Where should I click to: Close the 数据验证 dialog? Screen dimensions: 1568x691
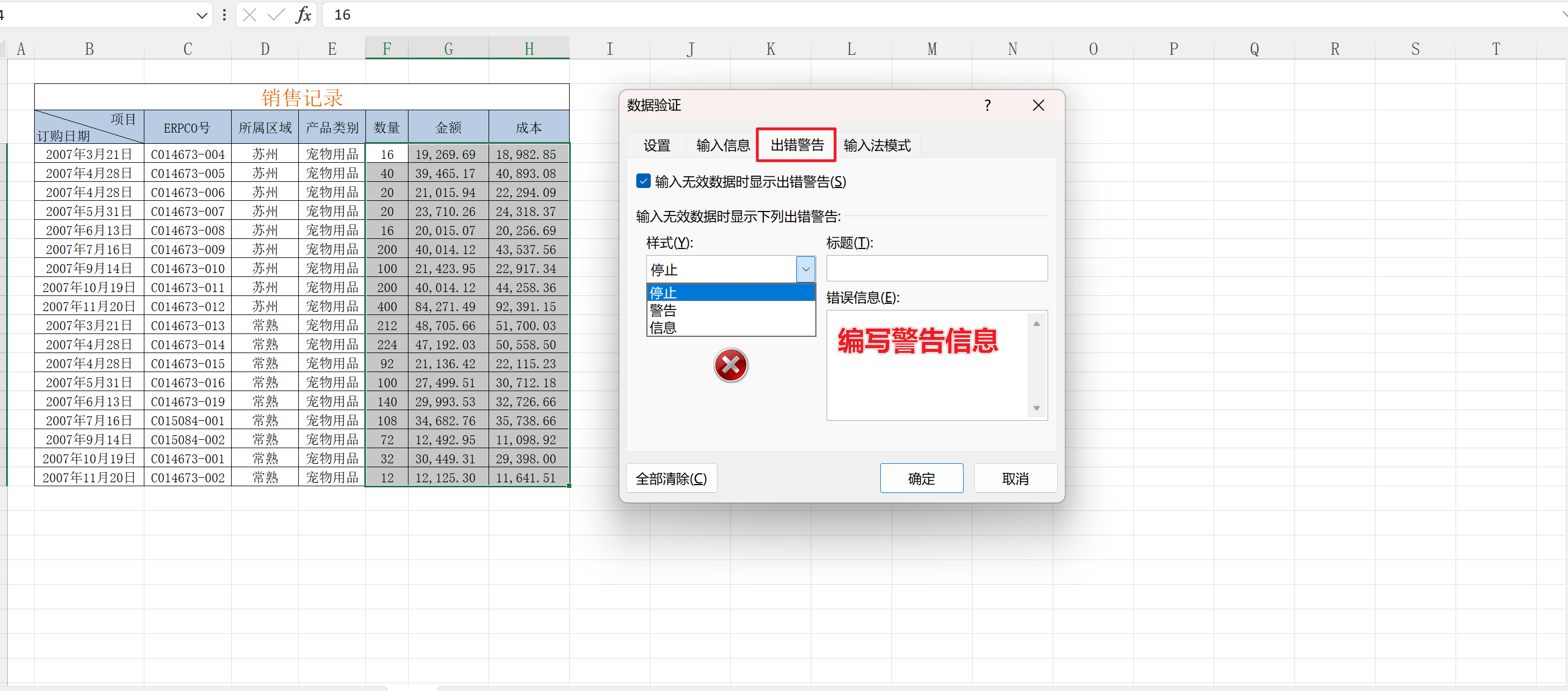tap(1039, 105)
